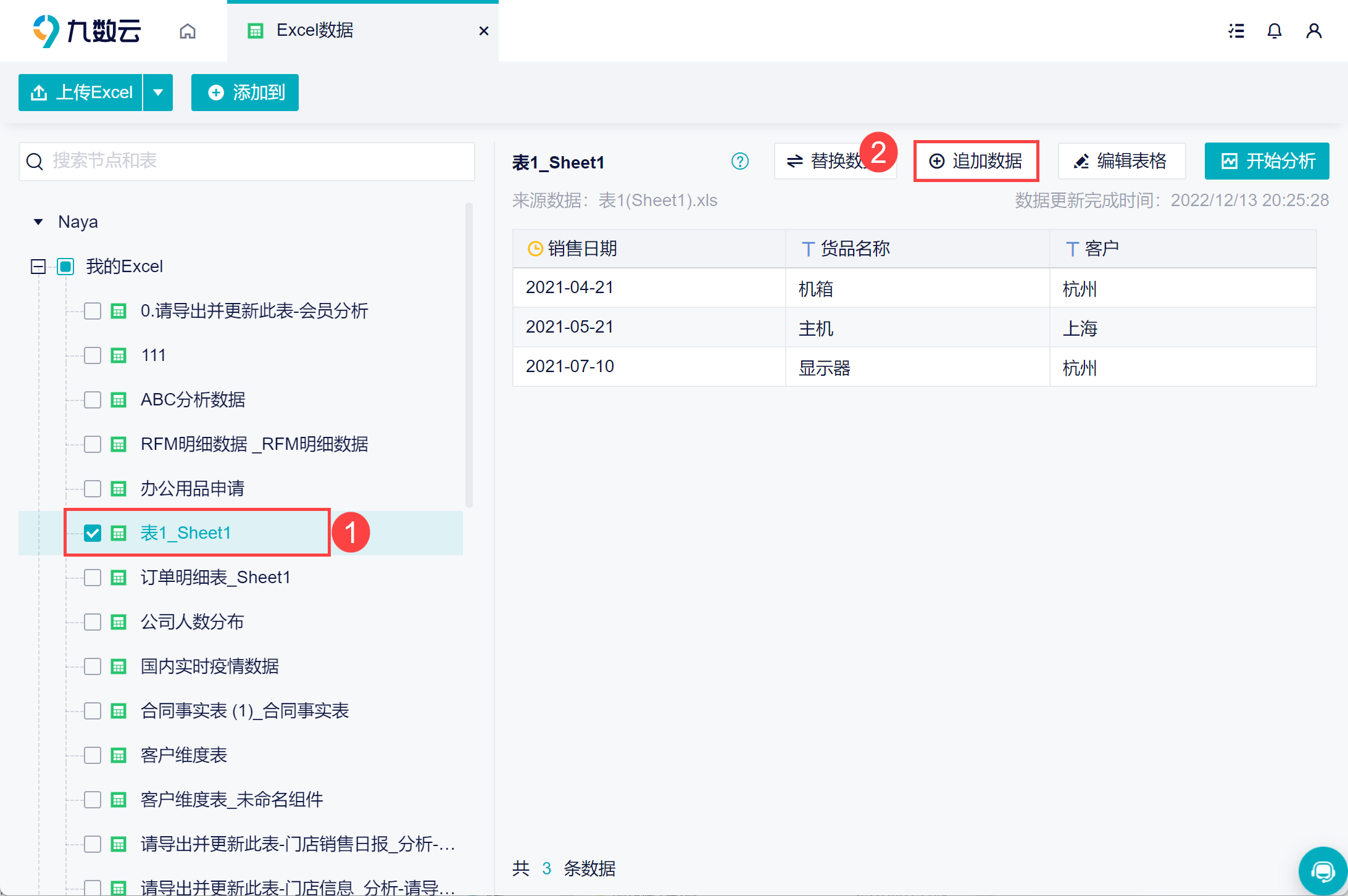The width and height of the screenshot is (1348, 896).
Task: Open the customer service chat bubble
Action: [x=1323, y=871]
